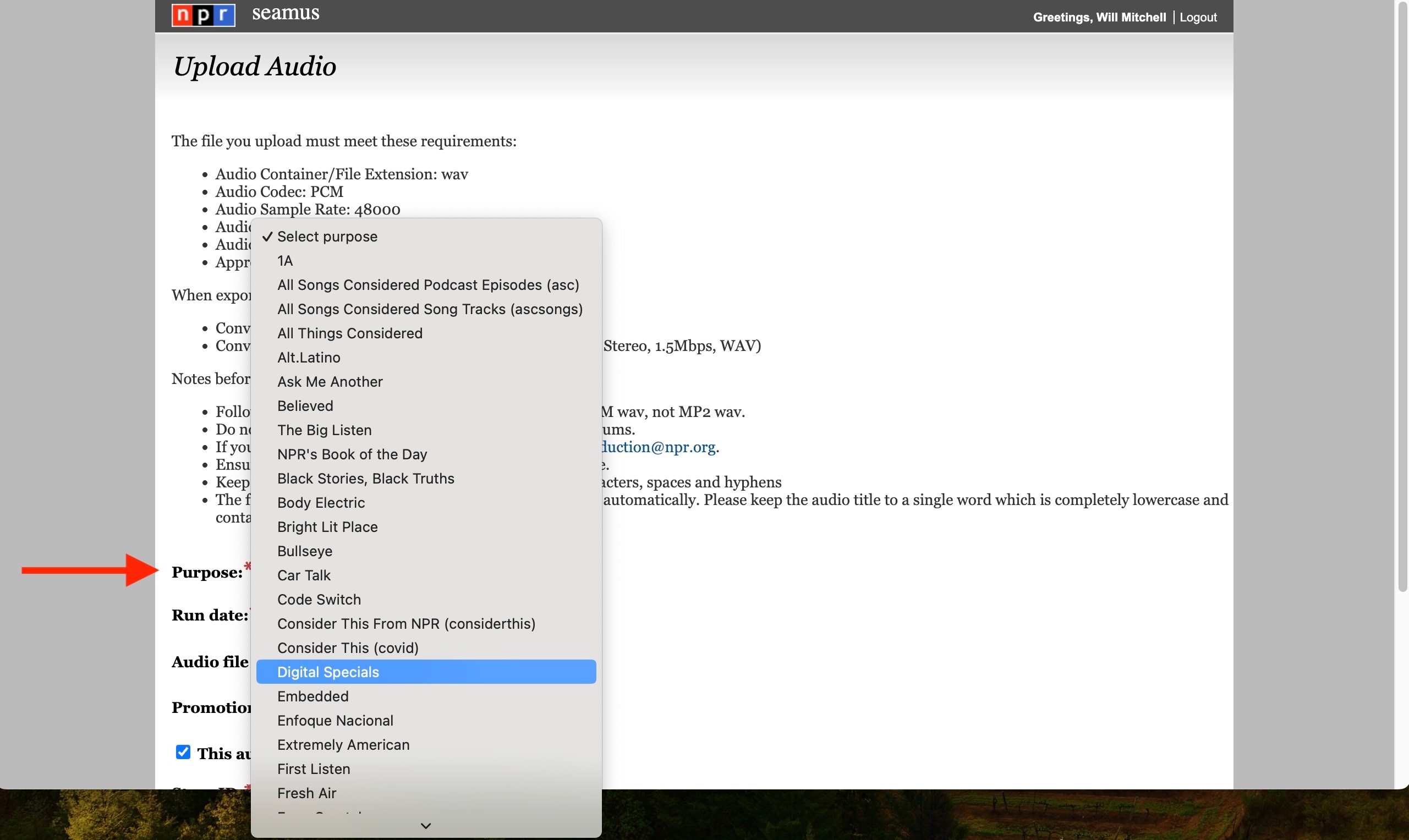Screen dimensions: 1409x840
Task: Choose Ask Me Another option
Action: point(426,382)
